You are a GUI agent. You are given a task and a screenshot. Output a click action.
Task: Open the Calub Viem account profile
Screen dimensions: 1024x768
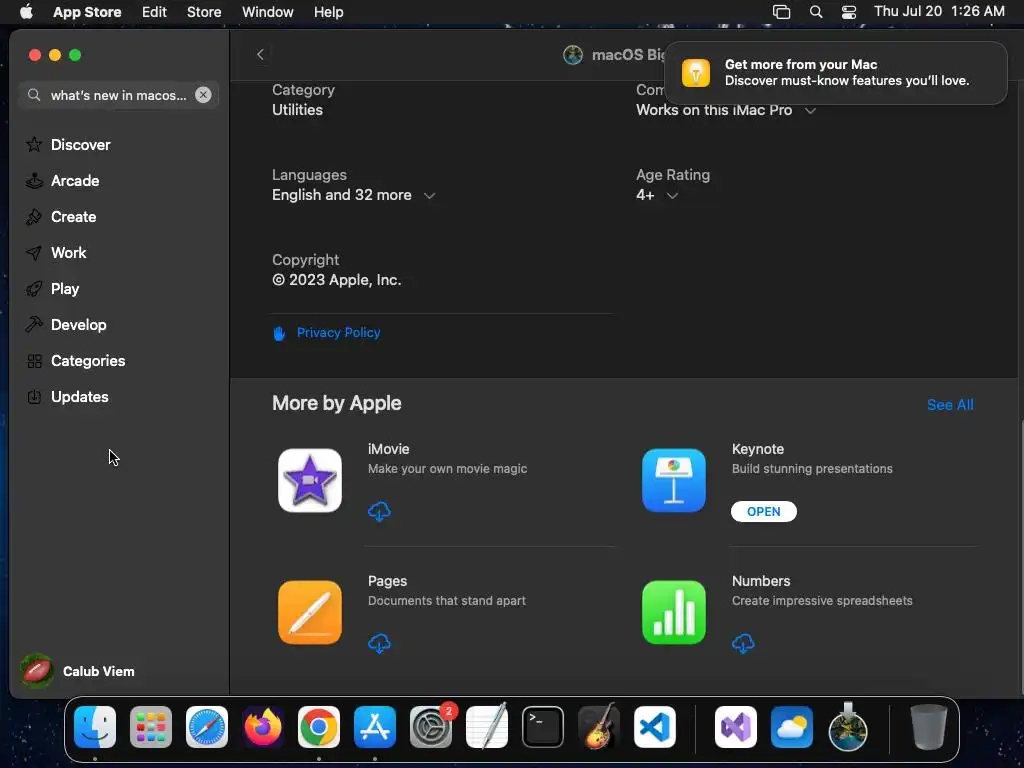(78, 671)
